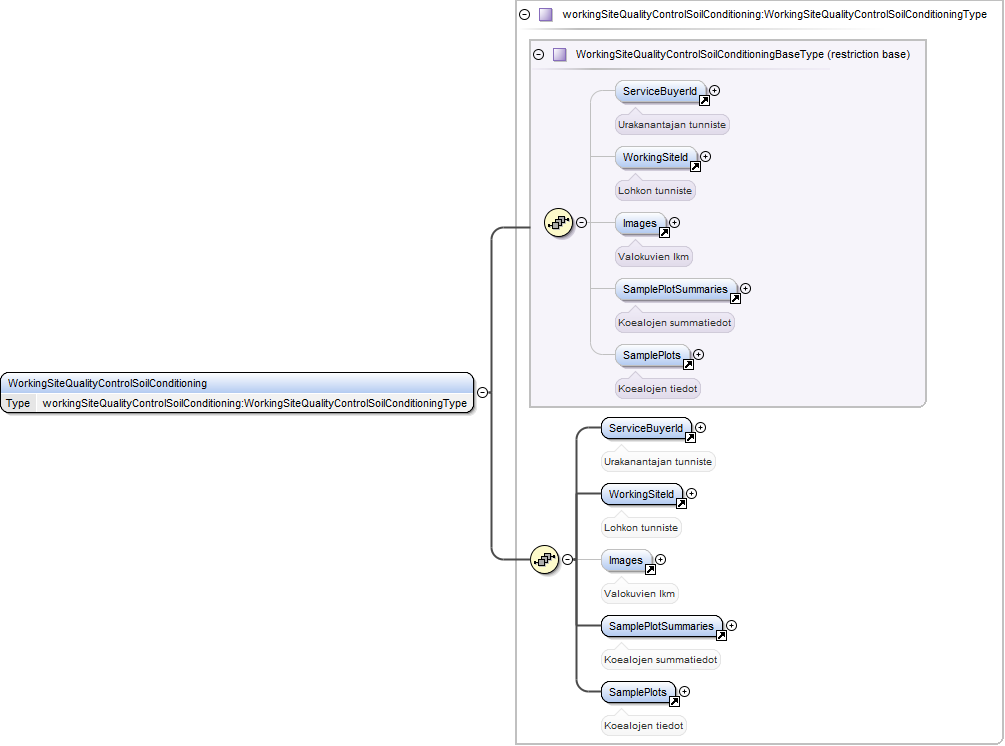
Task: Click the reference arrow on SamplePlots in the restriction base
Action: (x=688, y=365)
